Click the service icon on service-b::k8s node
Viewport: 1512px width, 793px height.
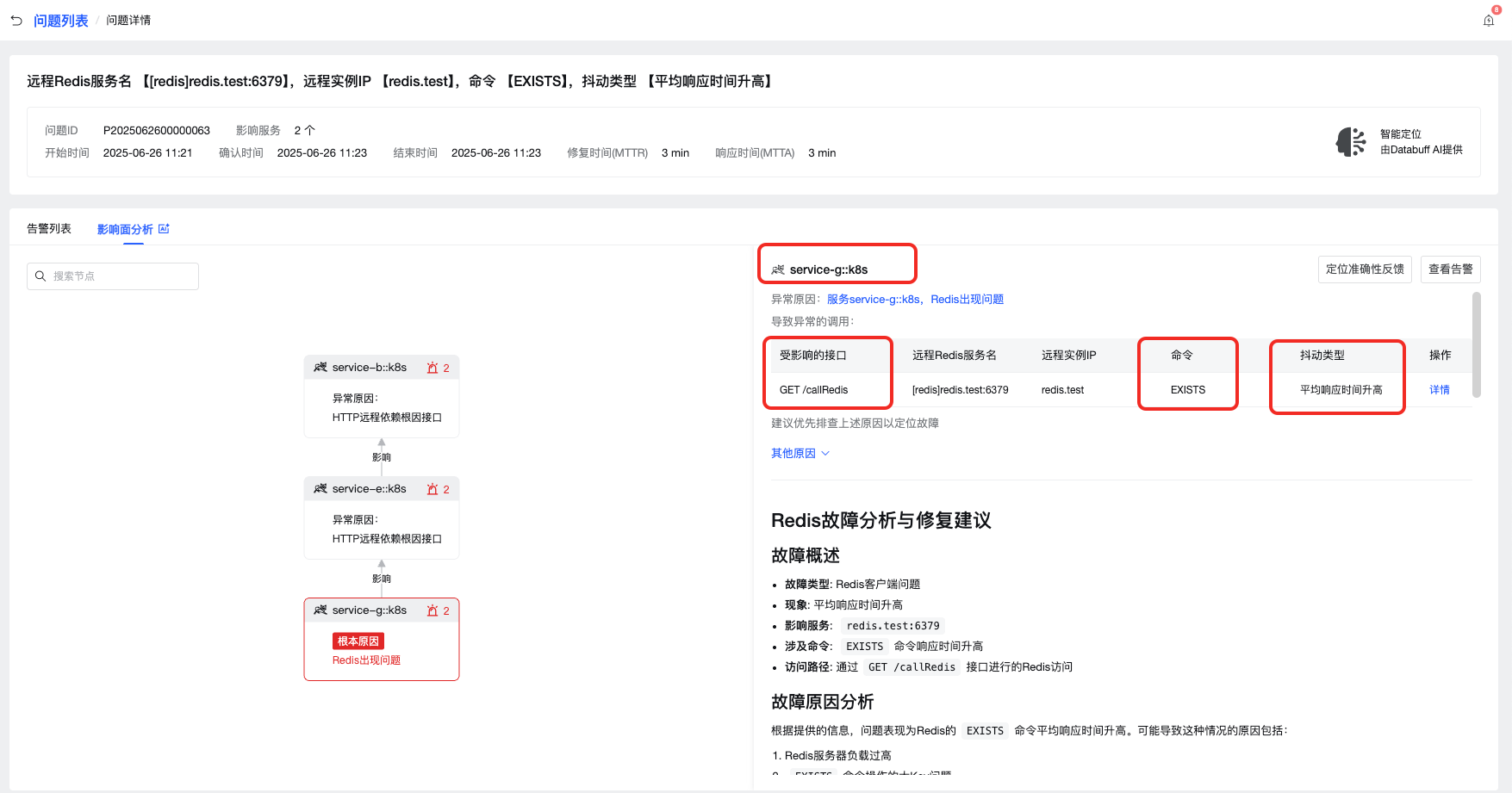point(320,368)
